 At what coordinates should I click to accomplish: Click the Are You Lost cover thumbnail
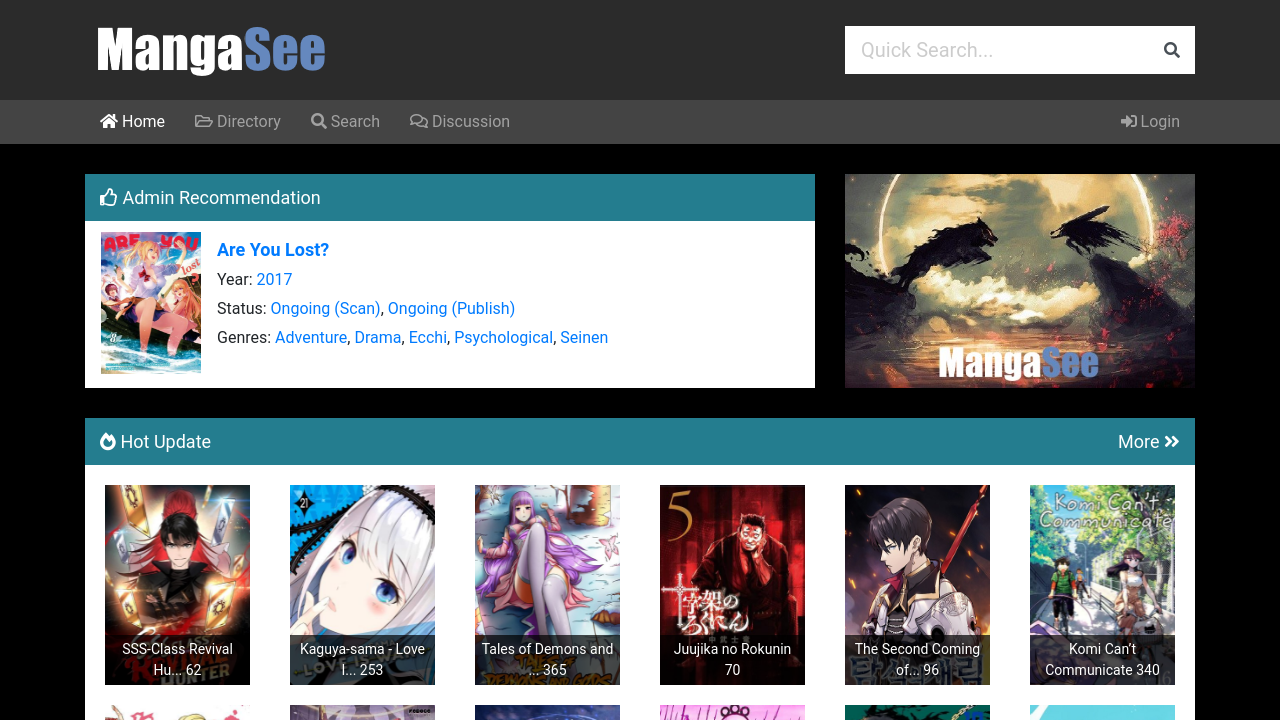pyautogui.click(x=151, y=303)
